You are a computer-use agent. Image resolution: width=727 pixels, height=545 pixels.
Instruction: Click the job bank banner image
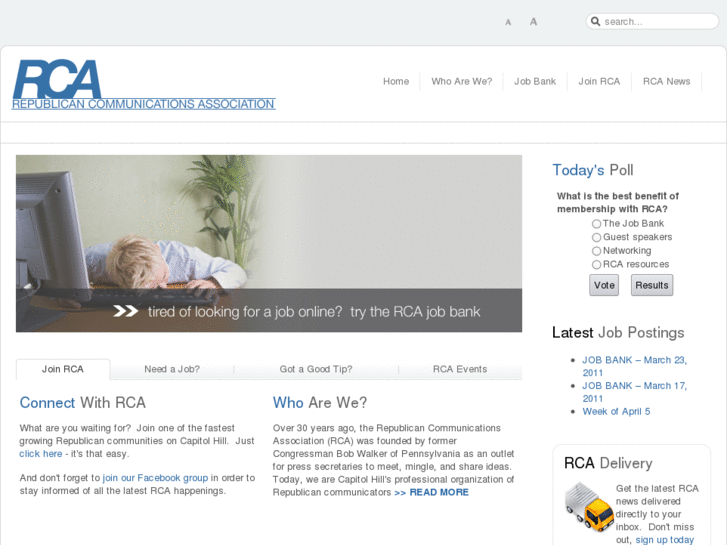pos(269,243)
